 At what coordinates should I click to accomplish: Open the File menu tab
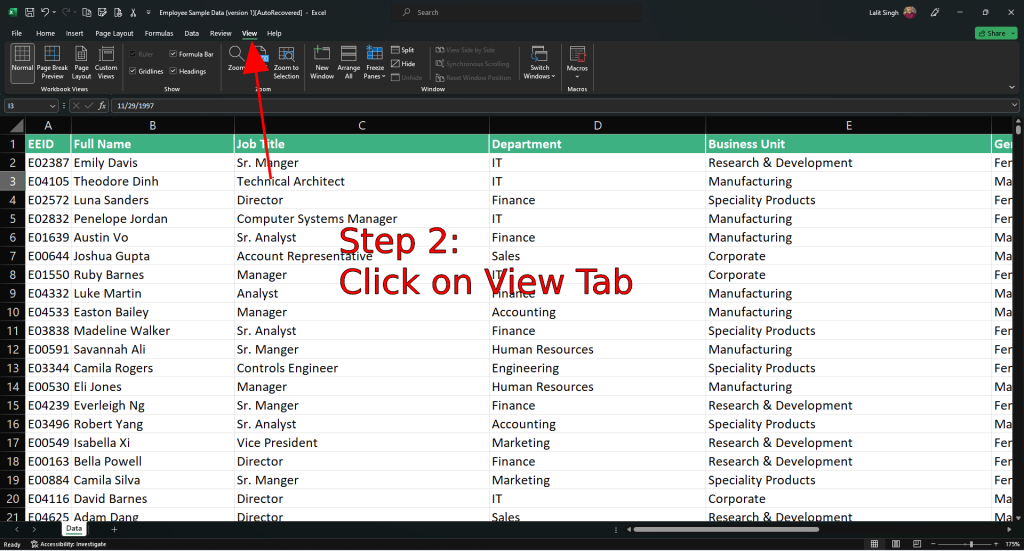click(x=16, y=33)
